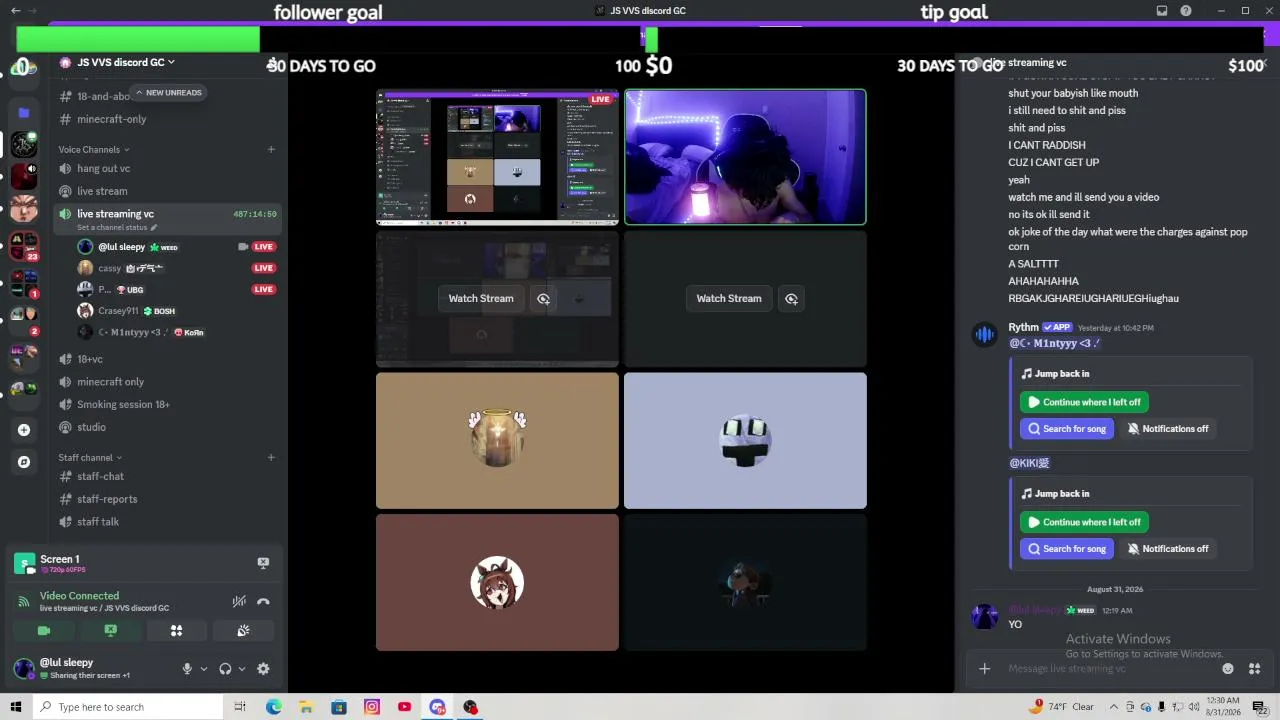Select the purple webcam video tile

click(x=745, y=157)
